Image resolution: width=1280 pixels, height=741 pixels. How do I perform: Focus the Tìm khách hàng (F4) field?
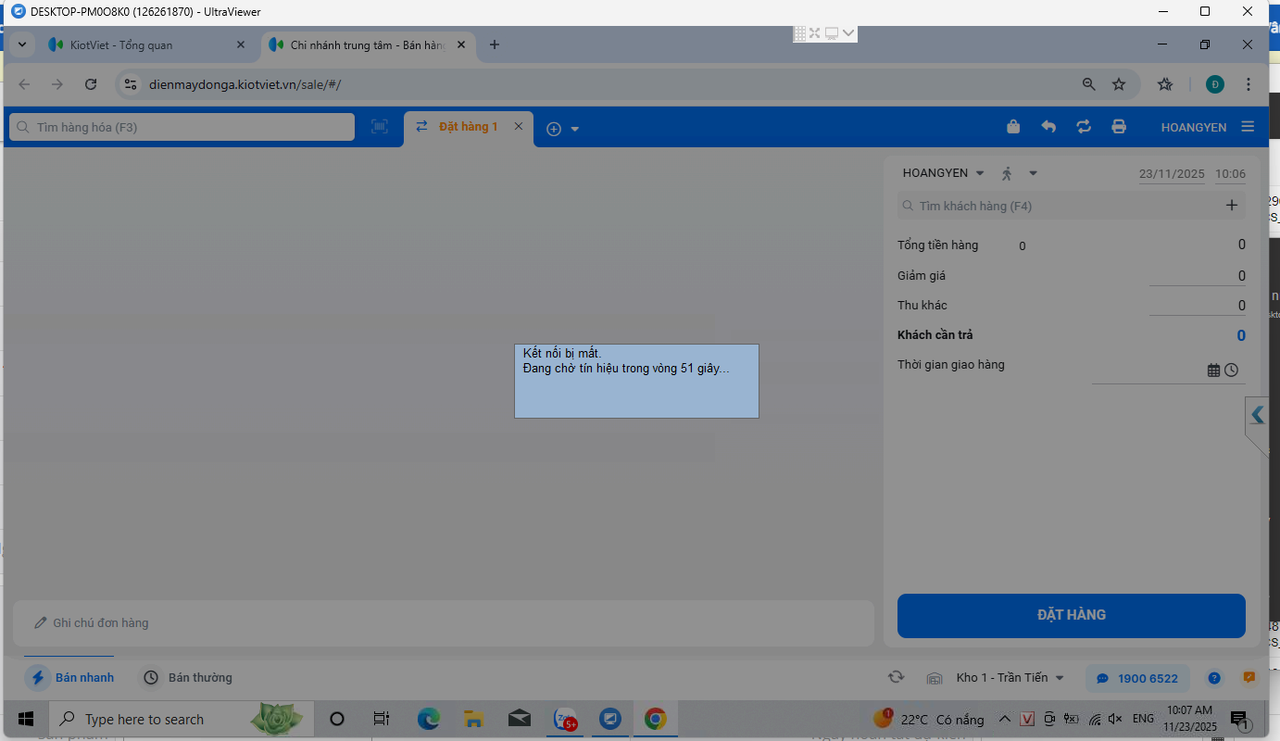[1058, 206]
